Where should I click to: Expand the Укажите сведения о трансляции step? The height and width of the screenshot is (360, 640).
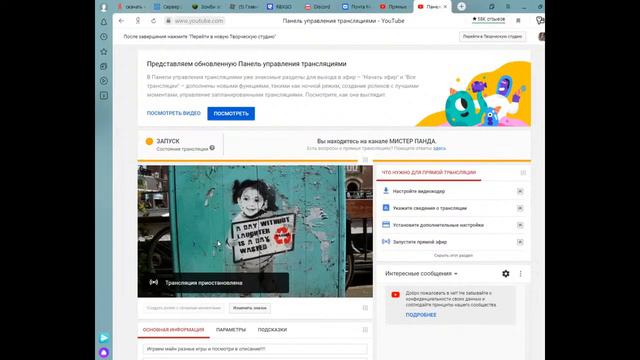[x=520, y=208]
